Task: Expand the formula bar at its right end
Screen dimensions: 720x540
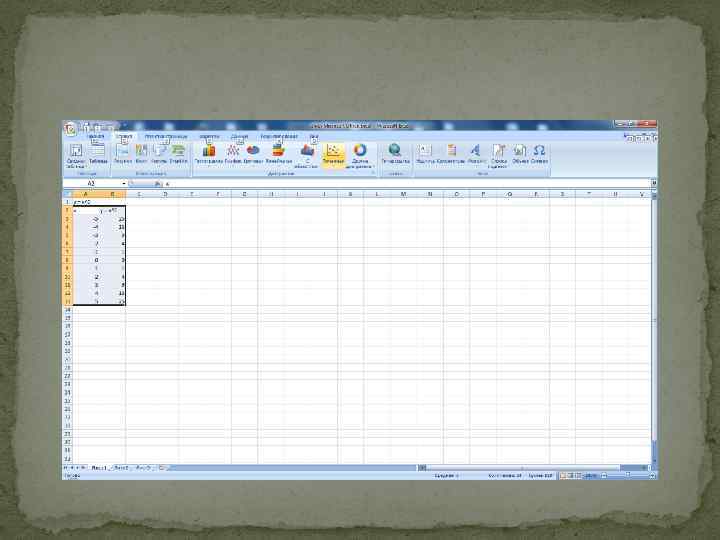Action: click(654, 184)
